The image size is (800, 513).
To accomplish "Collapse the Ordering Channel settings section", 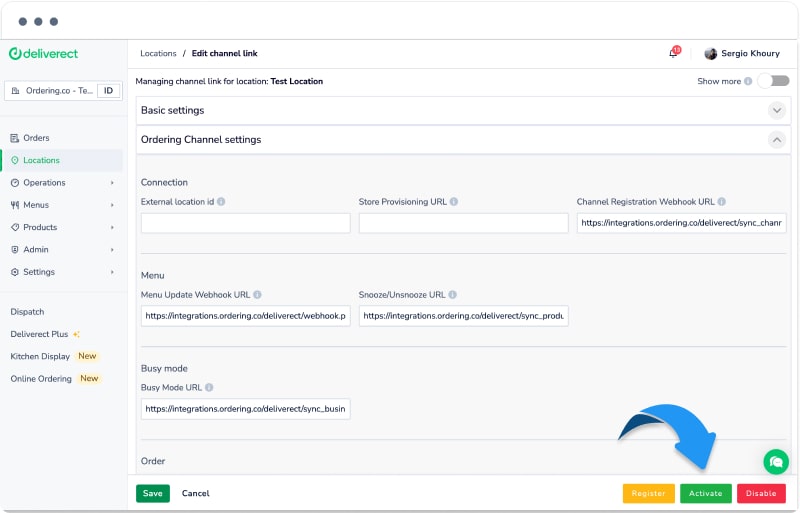I will pos(777,139).
